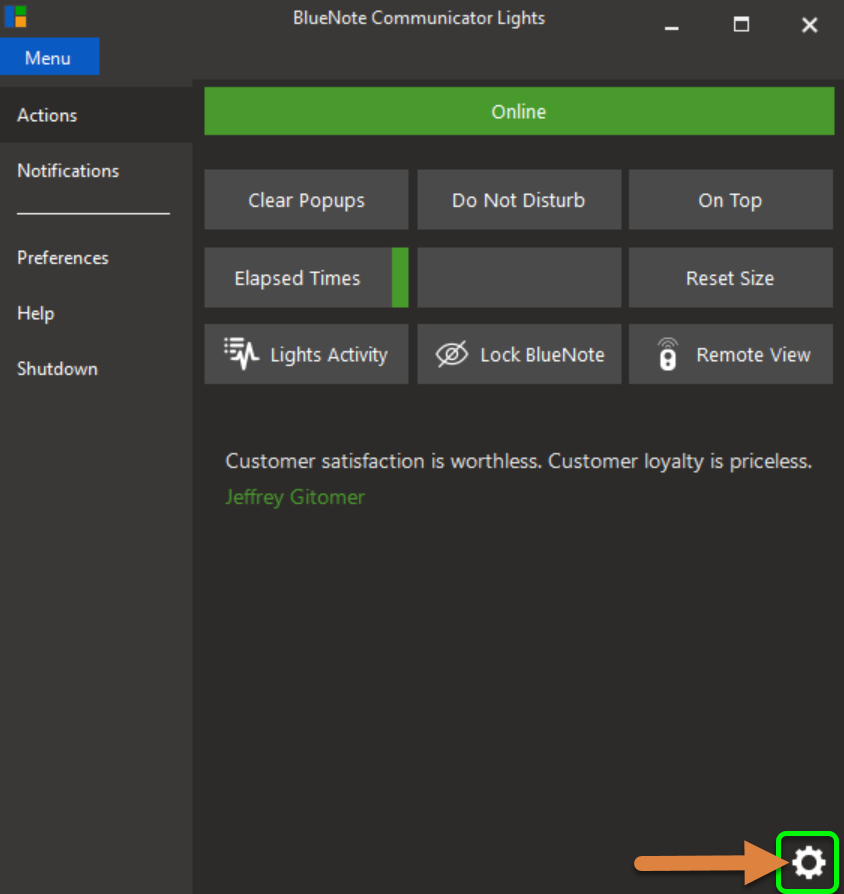Toggle the Elapsed Times button

coord(306,278)
